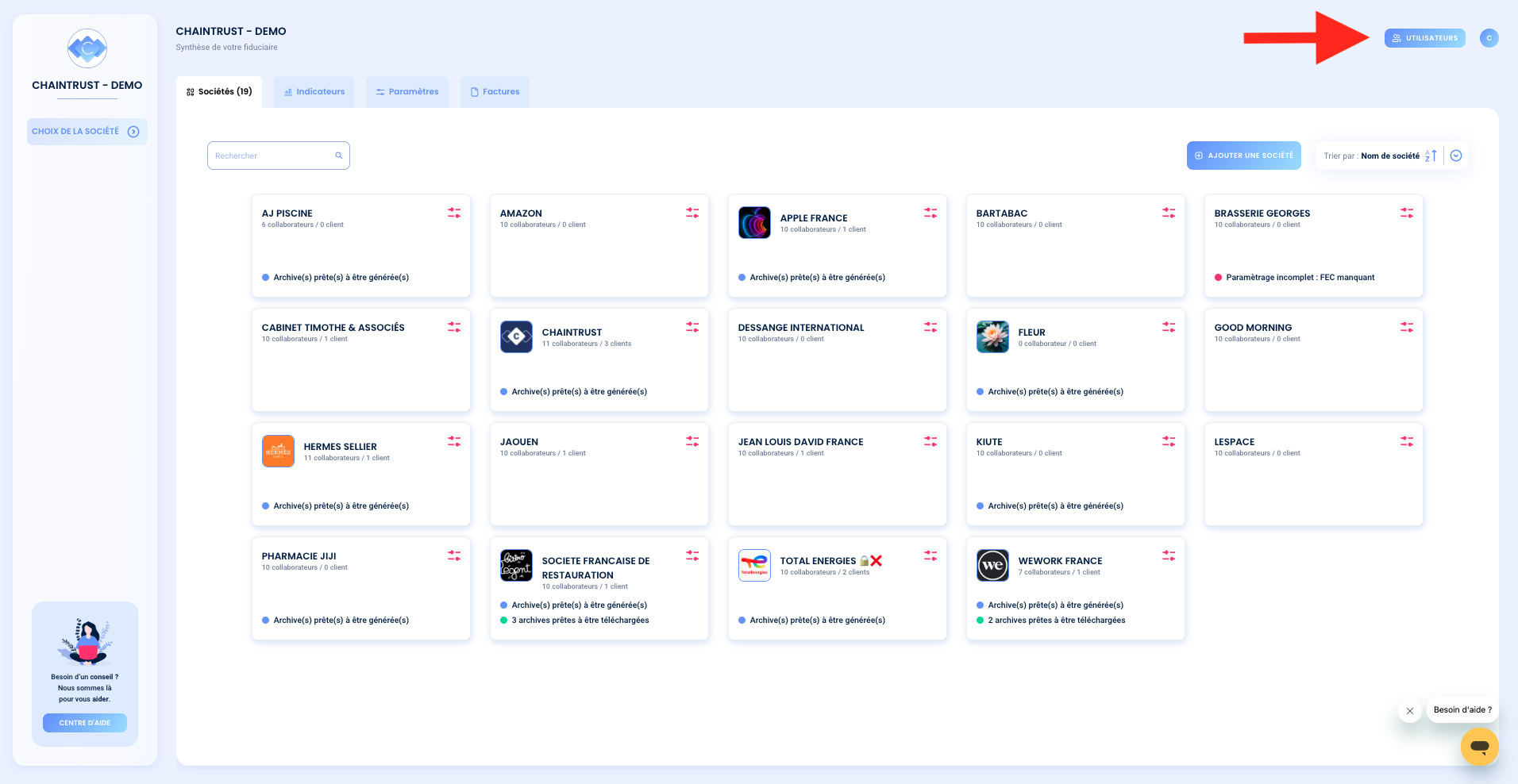Image resolution: width=1518 pixels, height=784 pixels.
Task: Click Total Energies logo thumbnail
Action: click(754, 566)
